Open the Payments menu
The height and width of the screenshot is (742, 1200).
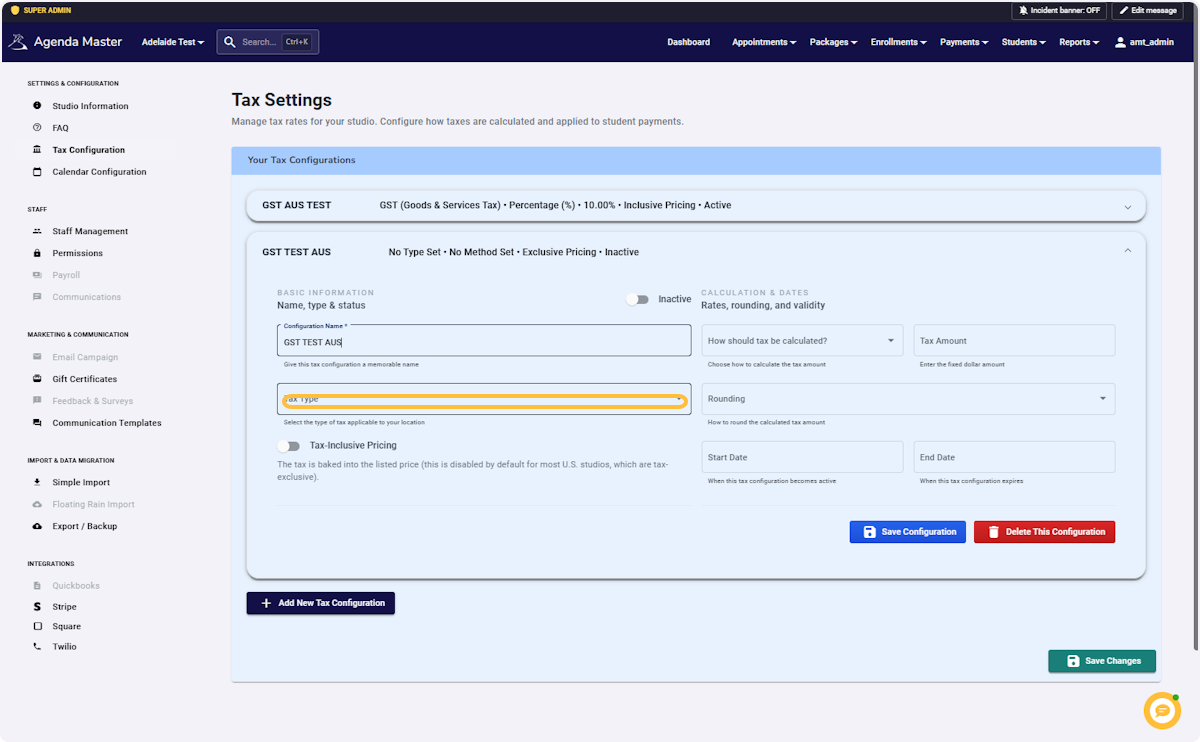coord(964,42)
